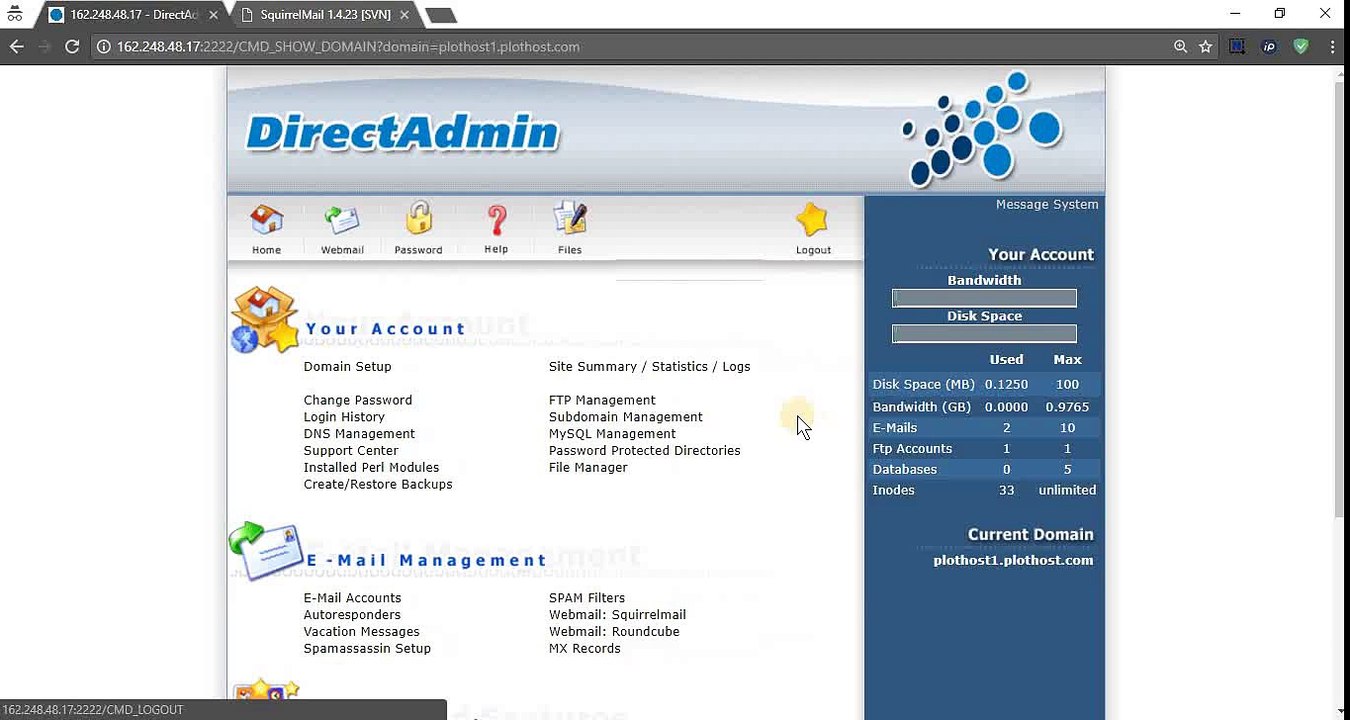Image resolution: width=1350 pixels, height=720 pixels.
Task: Open the File Manager link
Action: tap(588, 468)
